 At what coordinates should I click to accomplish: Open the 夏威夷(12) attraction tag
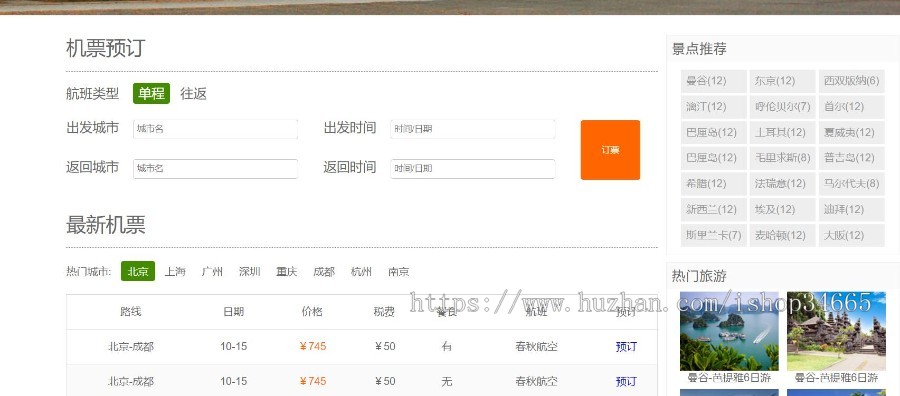tap(851, 133)
